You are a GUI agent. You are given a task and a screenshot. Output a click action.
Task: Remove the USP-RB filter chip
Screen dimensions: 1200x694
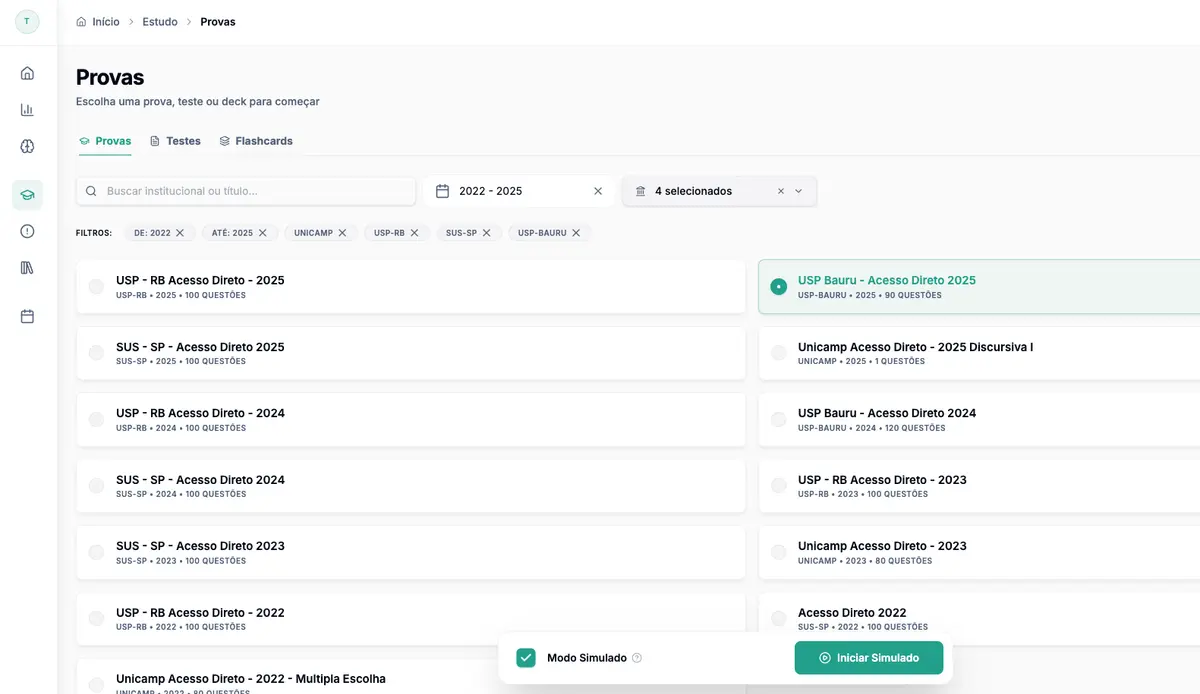coord(415,233)
